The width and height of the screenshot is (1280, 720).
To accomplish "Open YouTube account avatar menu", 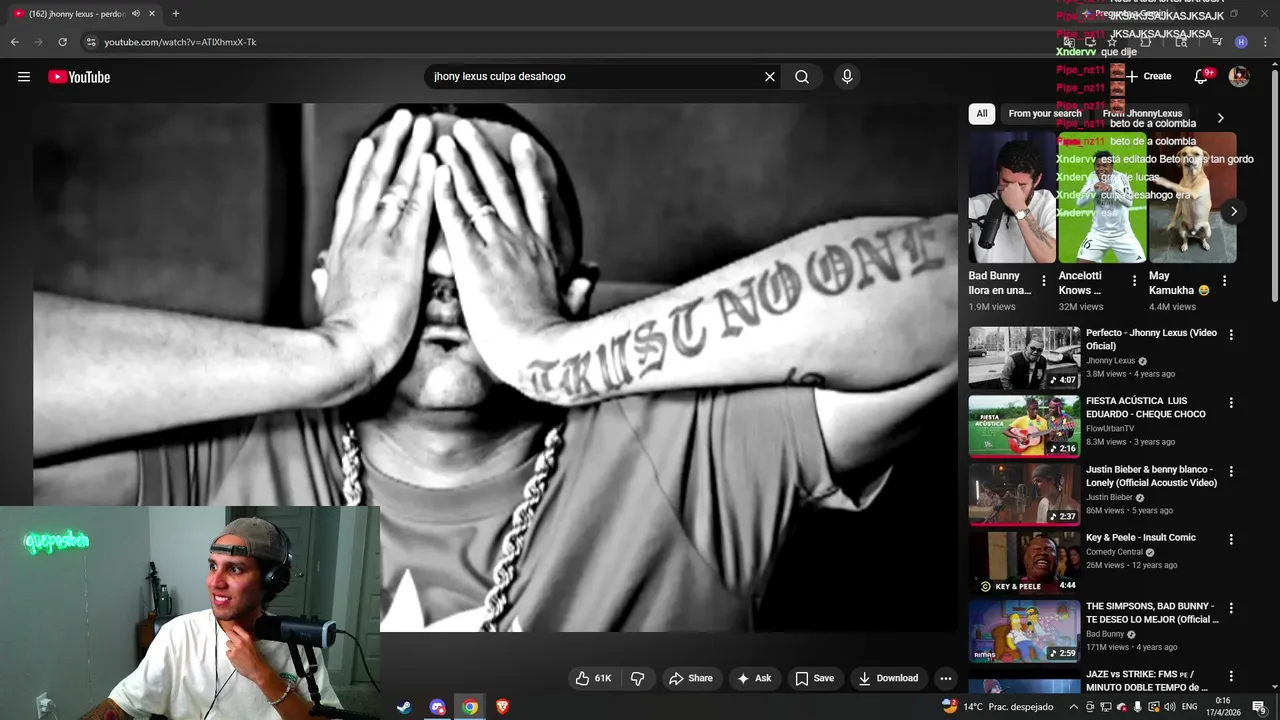I will point(1239,77).
